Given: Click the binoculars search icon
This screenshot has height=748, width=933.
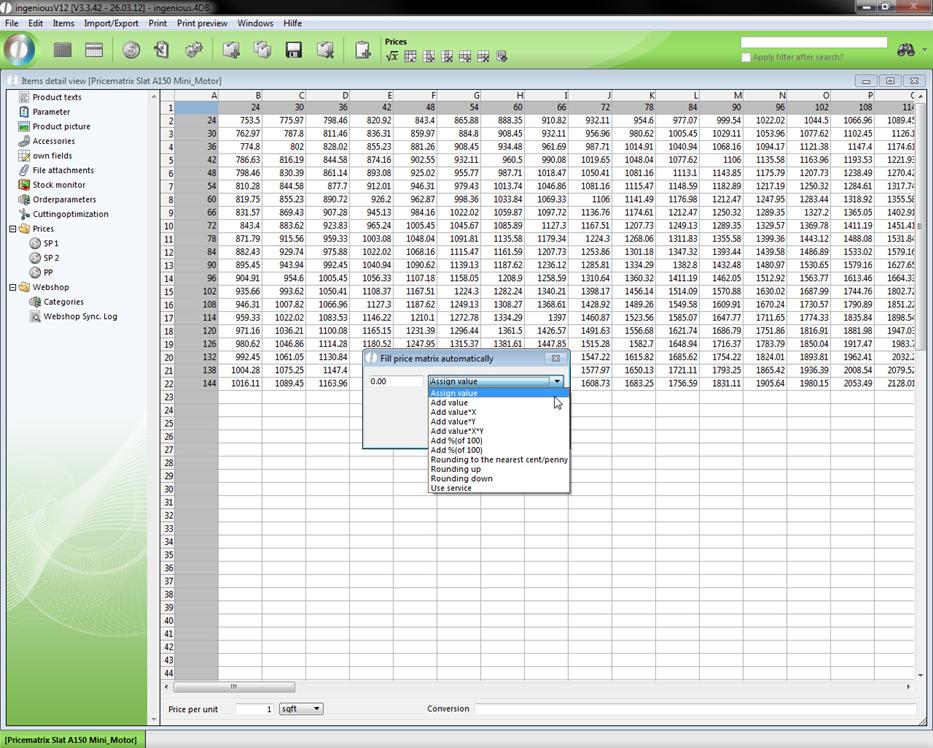Looking at the screenshot, I should 906,50.
